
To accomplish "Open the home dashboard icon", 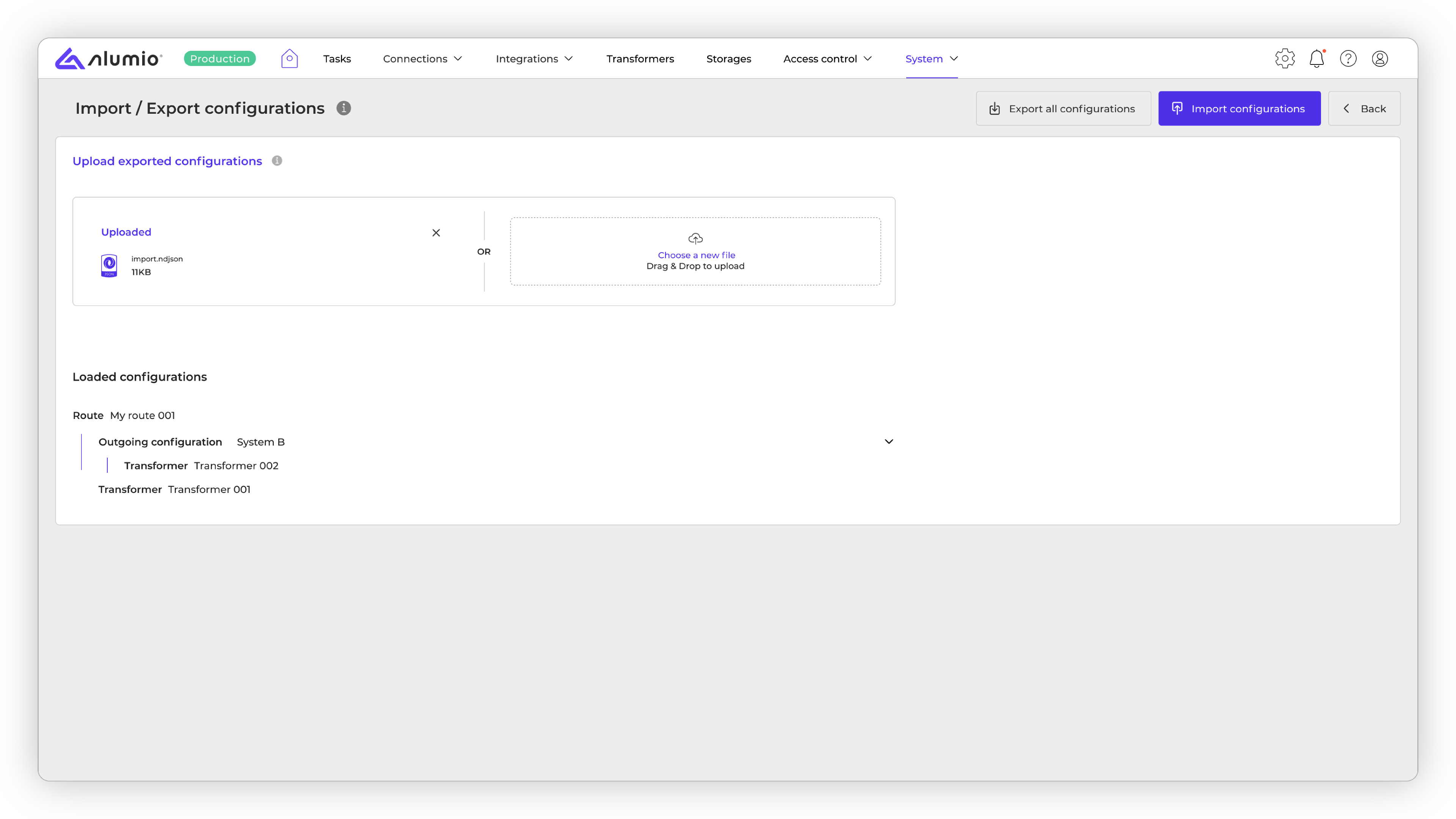I will pos(289,58).
